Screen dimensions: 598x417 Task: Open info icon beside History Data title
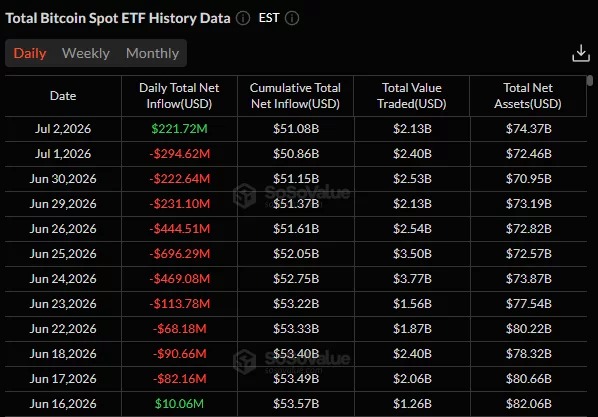click(243, 18)
